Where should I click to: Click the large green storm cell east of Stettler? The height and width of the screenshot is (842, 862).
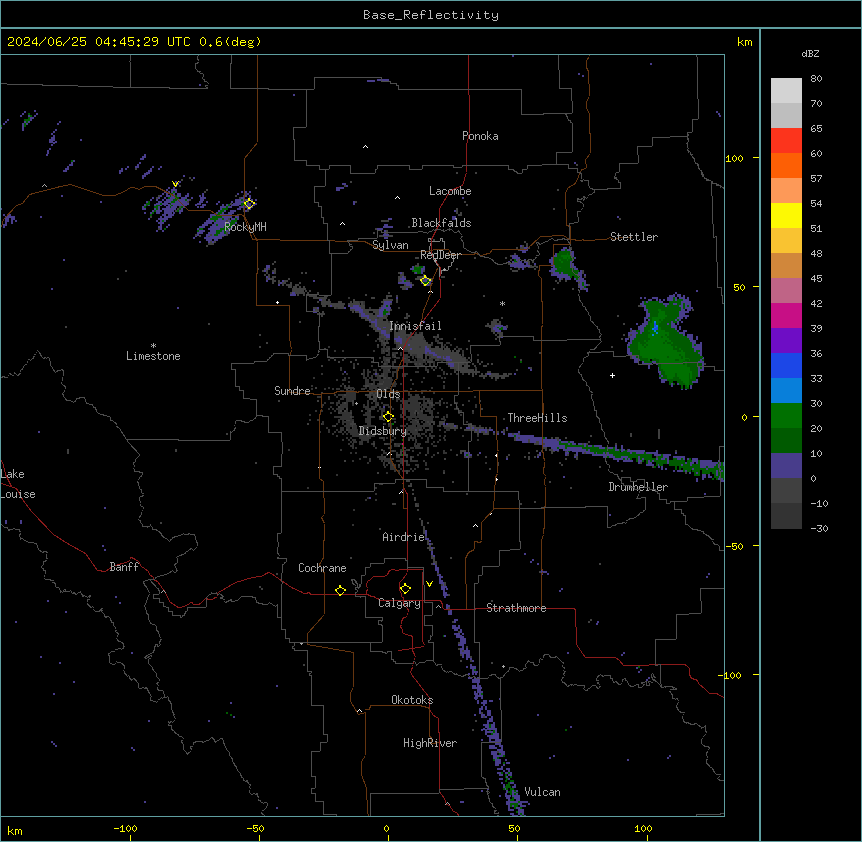pyautogui.click(x=666, y=344)
